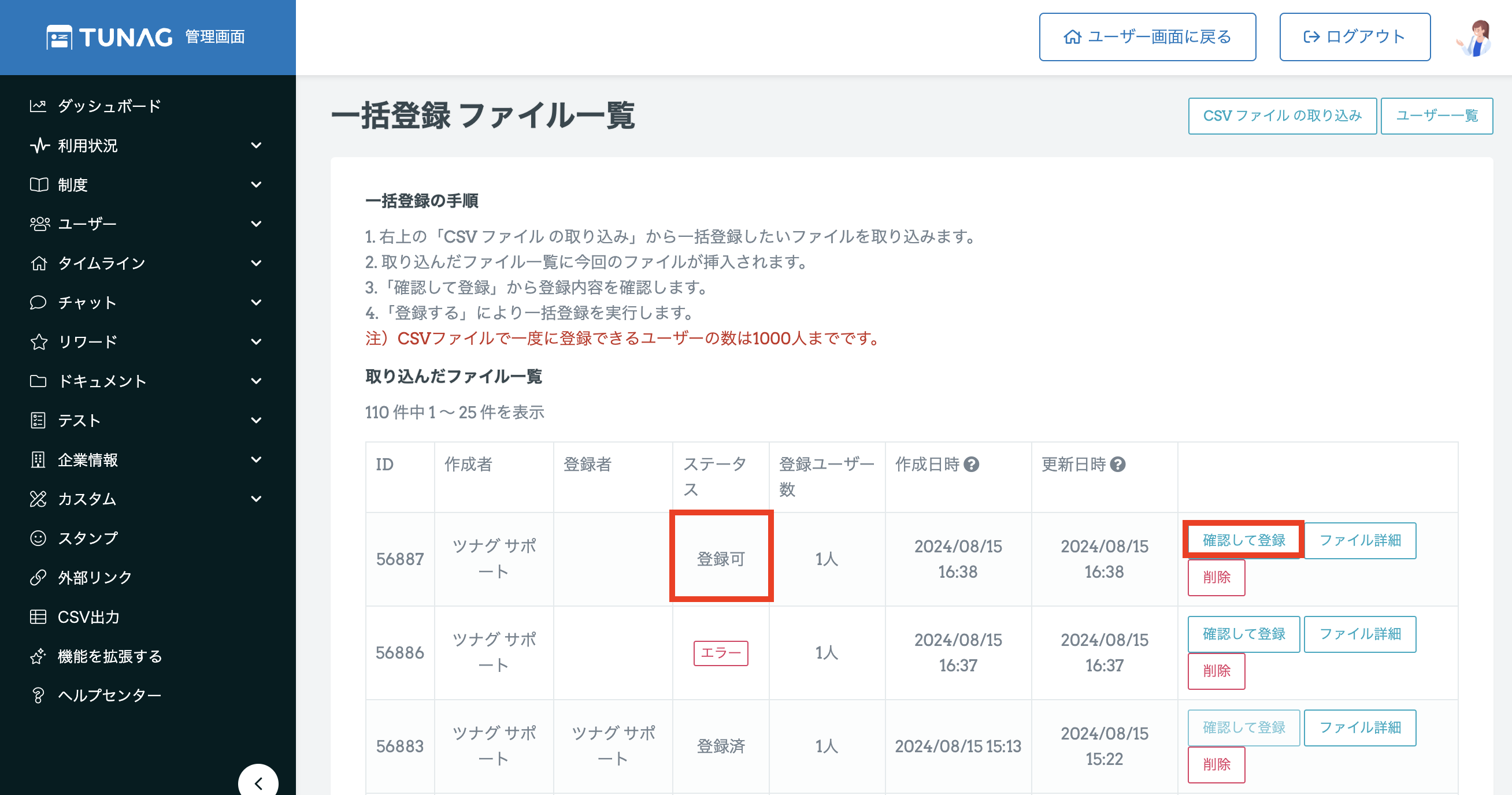The image size is (1512, 795).
Task: Click the リワード star icon
Action: click(x=39, y=341)
